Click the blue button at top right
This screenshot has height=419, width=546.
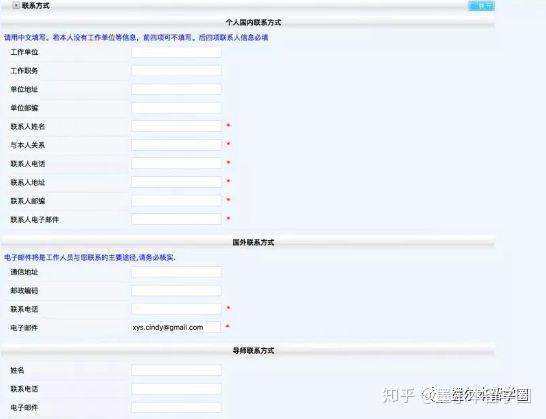482,6
